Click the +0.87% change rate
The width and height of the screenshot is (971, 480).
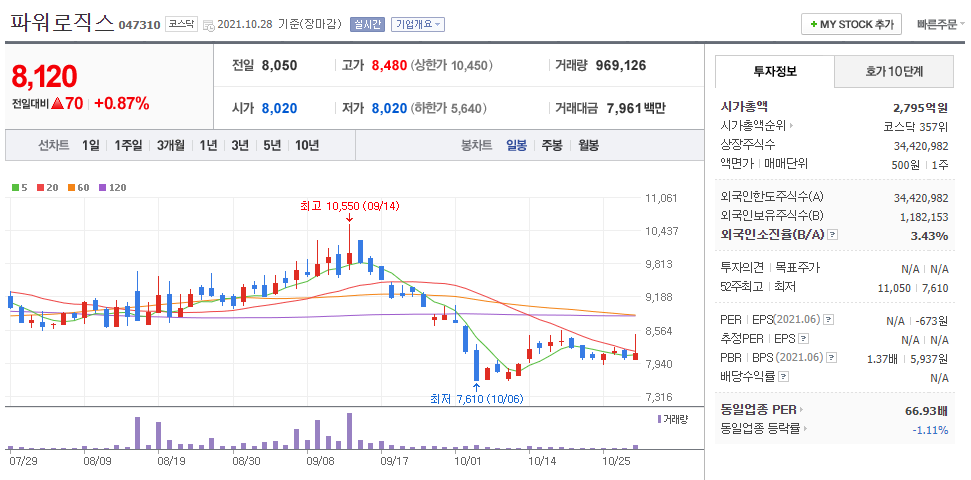(122, 103)
